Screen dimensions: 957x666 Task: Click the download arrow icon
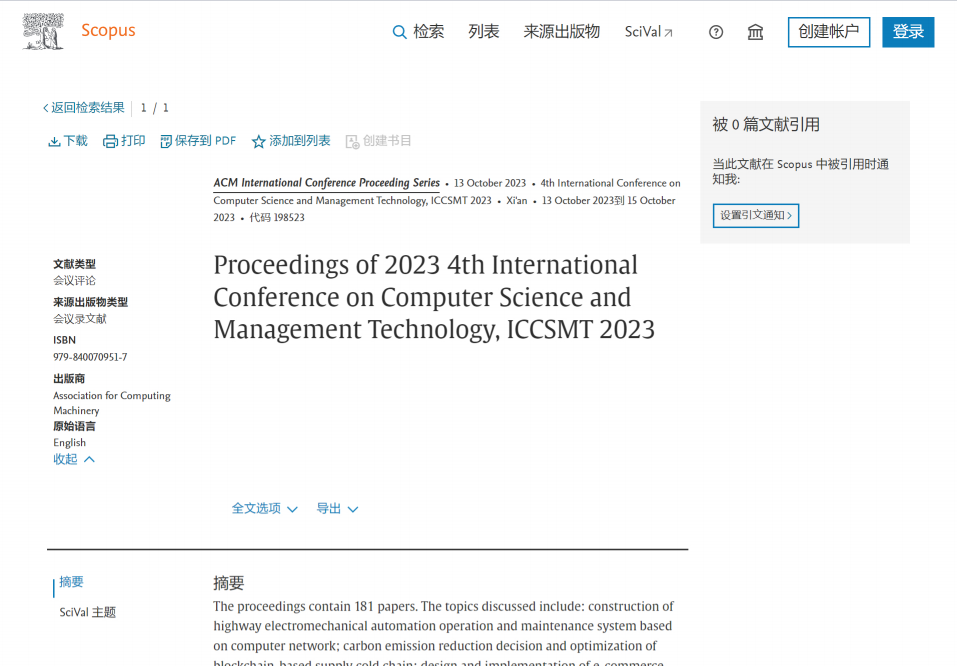pyautogui.click(x=54, y=142)
